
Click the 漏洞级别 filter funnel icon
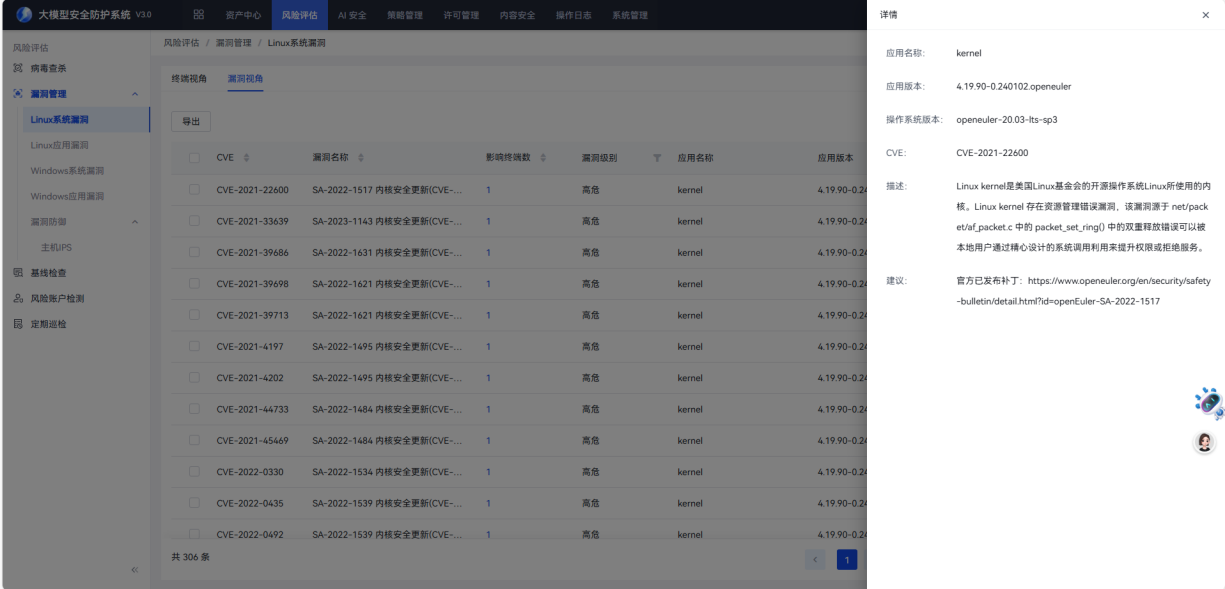click(x=657, y=158)
